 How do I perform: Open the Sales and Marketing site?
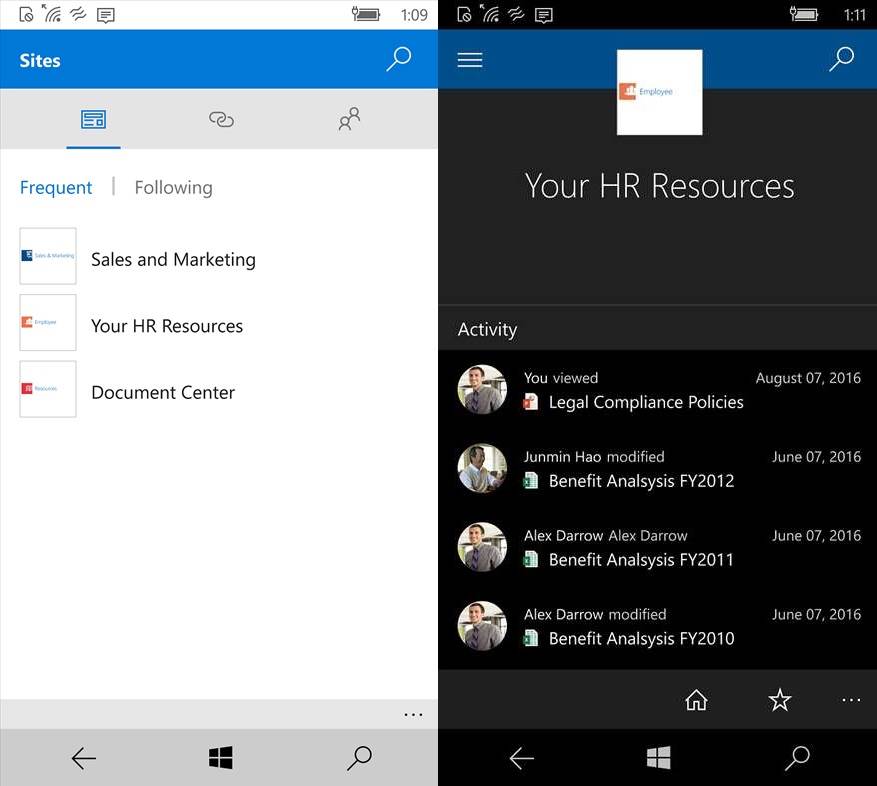[172, 258]
